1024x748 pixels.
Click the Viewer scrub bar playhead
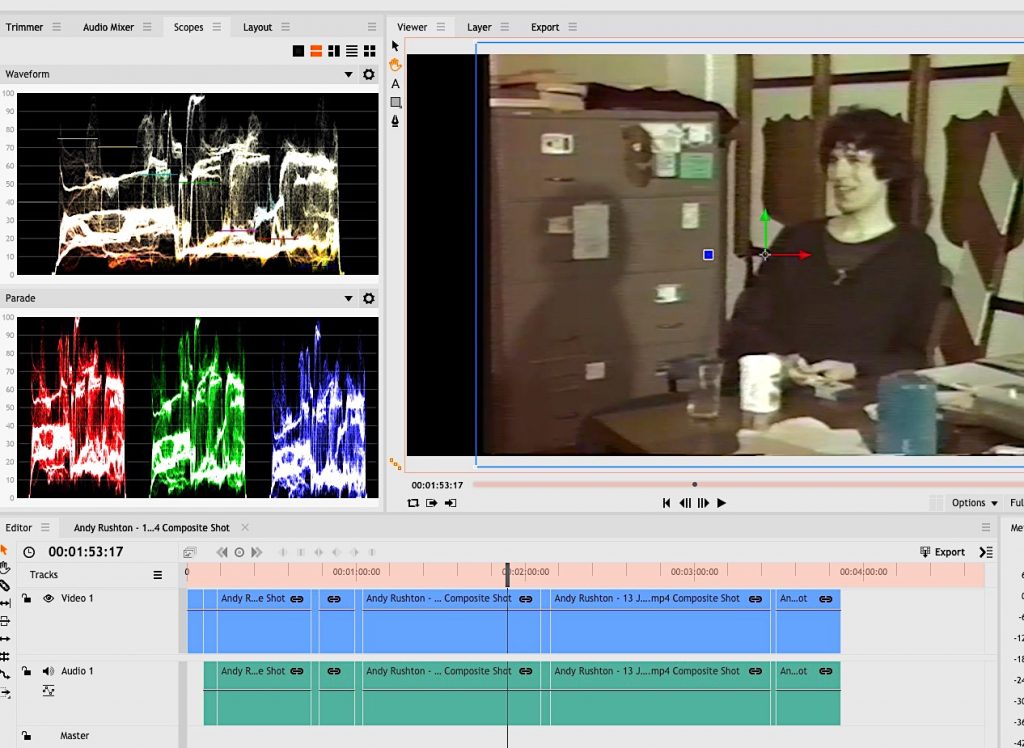694,484
